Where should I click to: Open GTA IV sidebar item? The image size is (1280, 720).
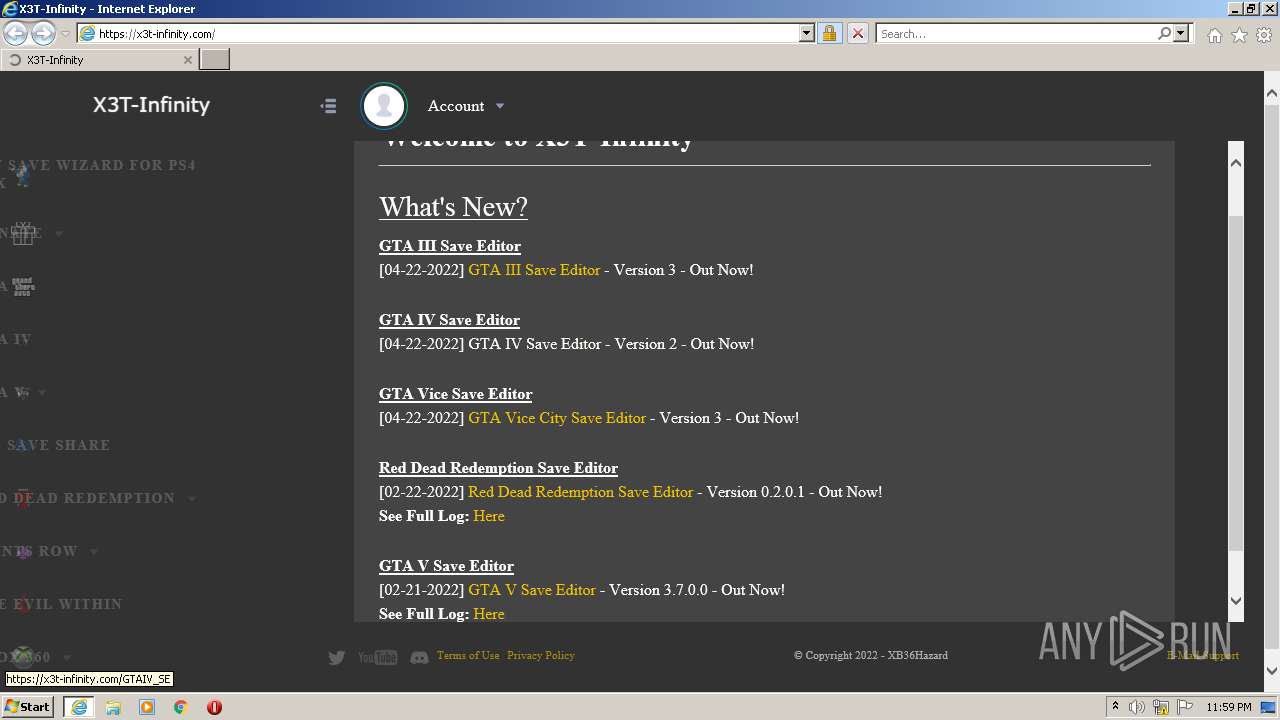(x=16, y=339)
